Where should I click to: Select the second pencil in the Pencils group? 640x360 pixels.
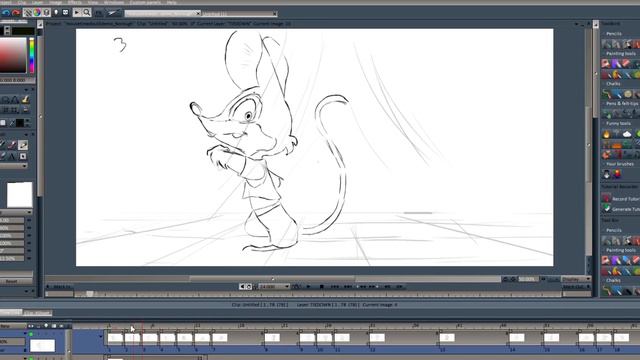616,44
